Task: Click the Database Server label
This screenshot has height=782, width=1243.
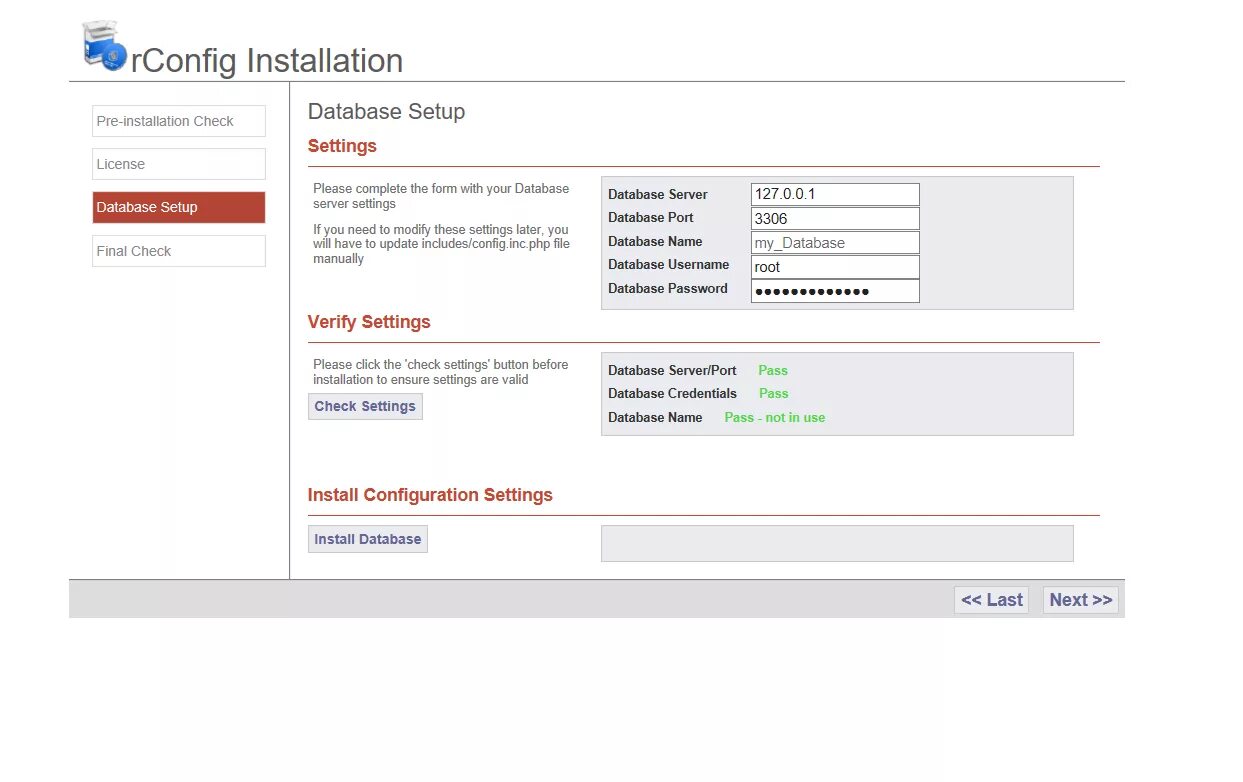Action: pyautogui.click(x=658, y=195)
